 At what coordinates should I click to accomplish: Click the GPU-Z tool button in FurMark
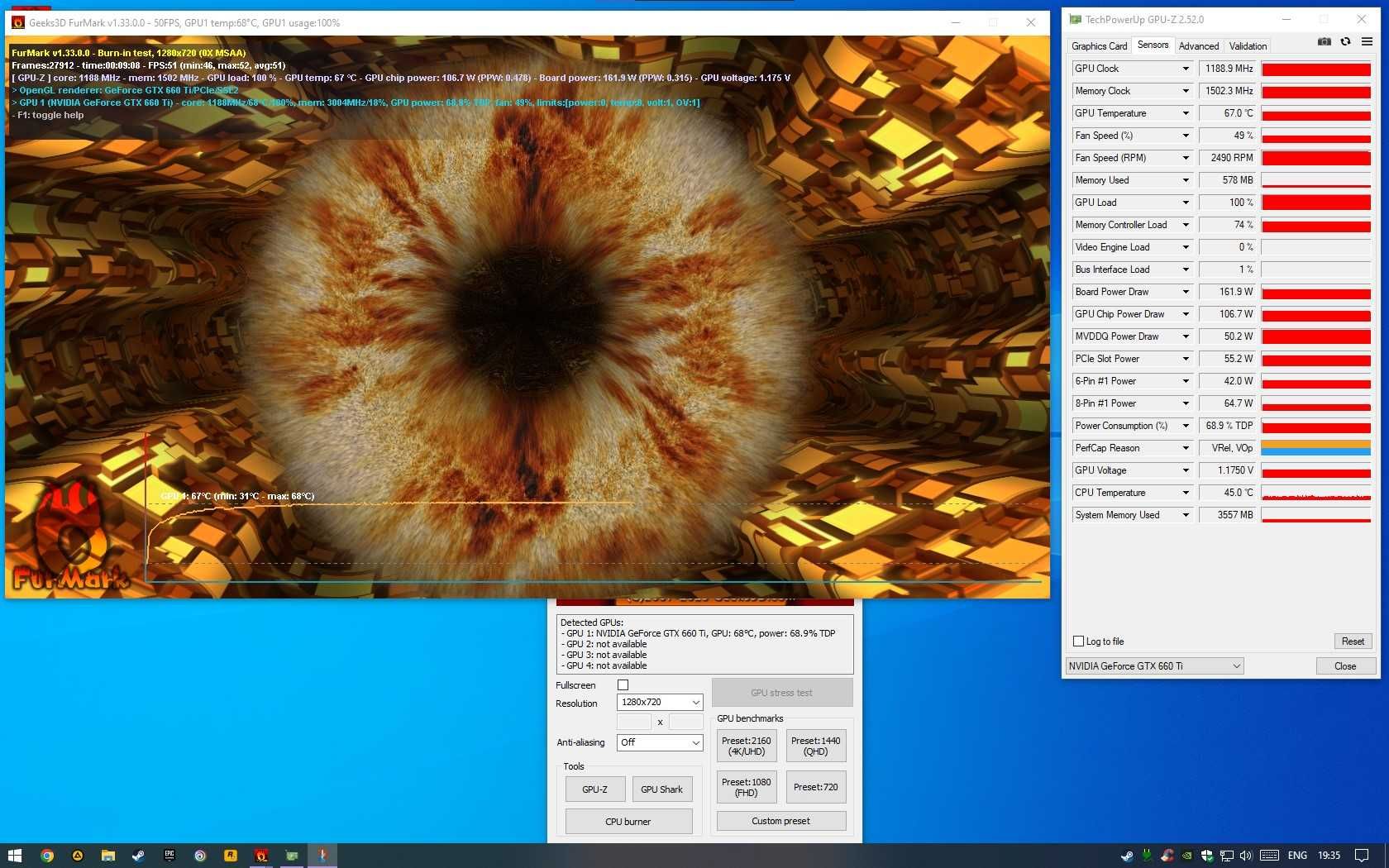point(594,789)
